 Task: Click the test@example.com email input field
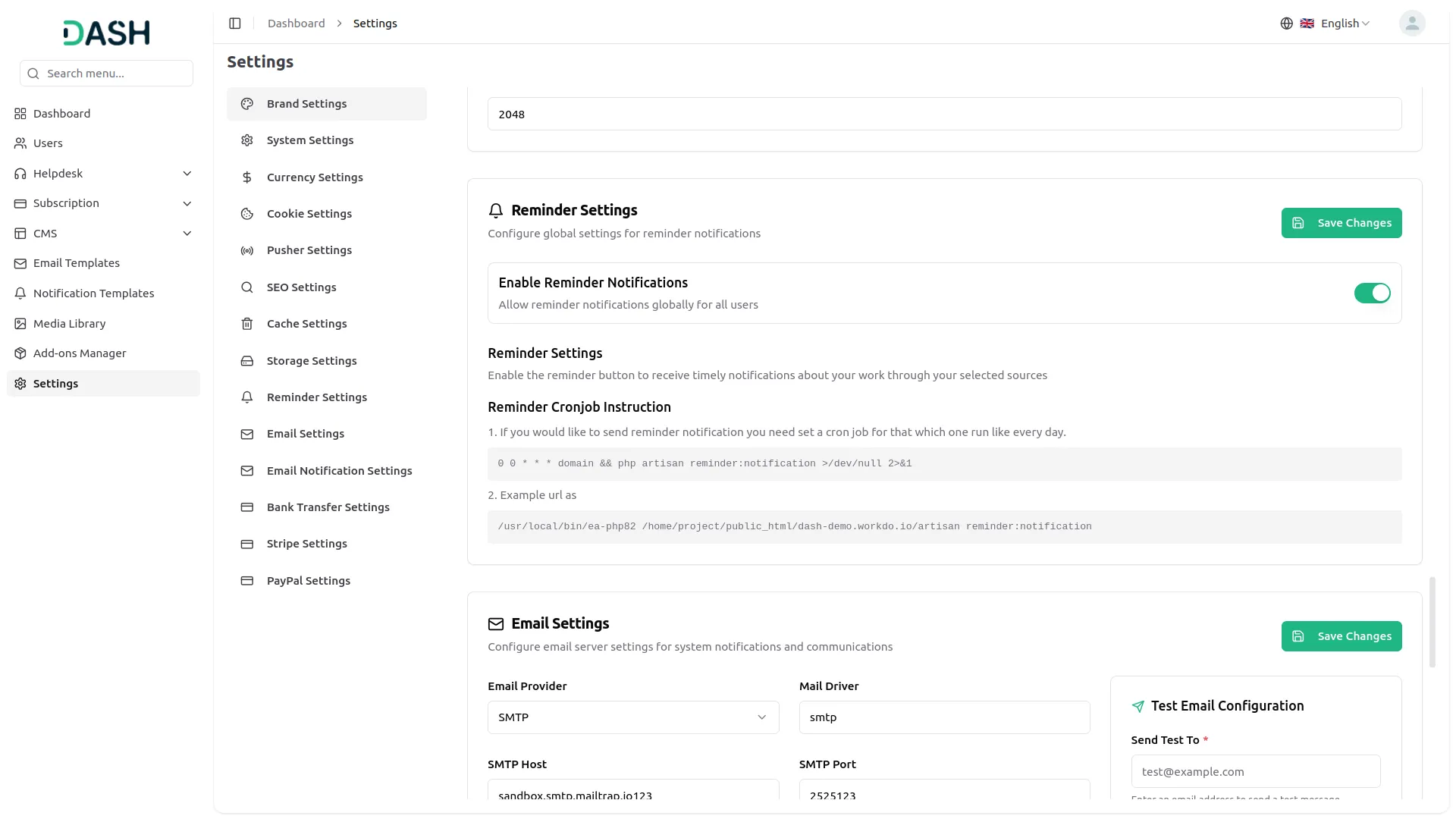(x=1255, y=771)
